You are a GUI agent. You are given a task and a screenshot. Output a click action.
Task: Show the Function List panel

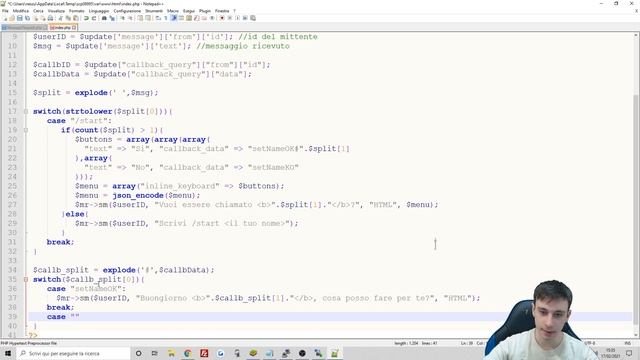(x=197, y=18)
